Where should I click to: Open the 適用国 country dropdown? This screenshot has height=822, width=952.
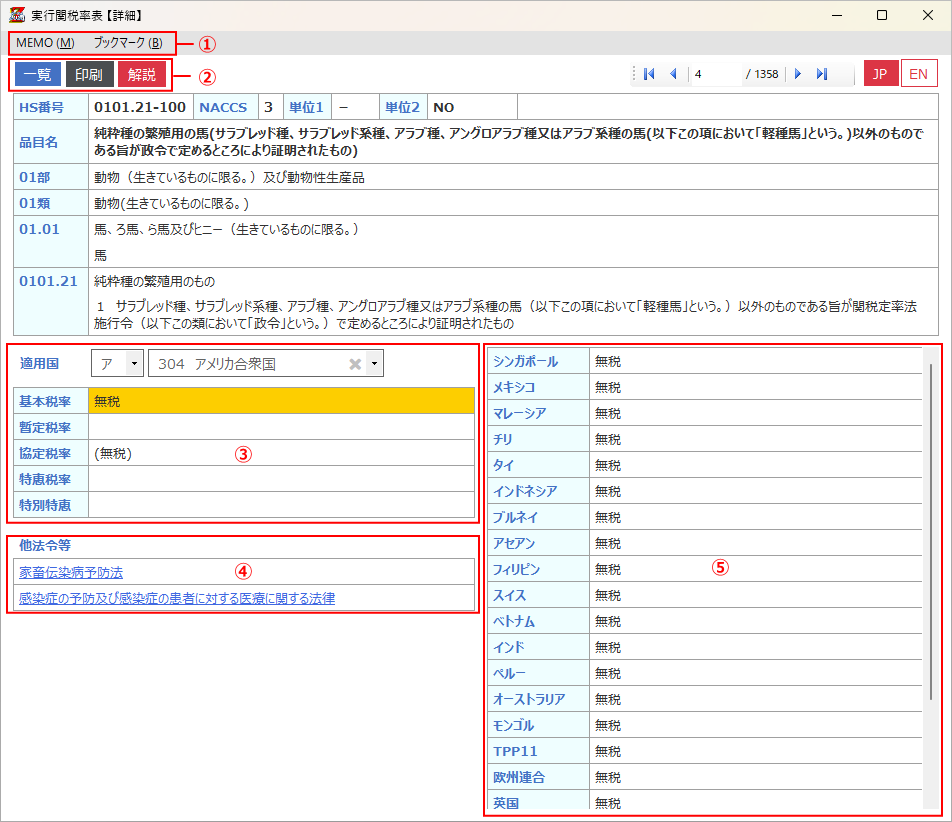tap(265, 362)
